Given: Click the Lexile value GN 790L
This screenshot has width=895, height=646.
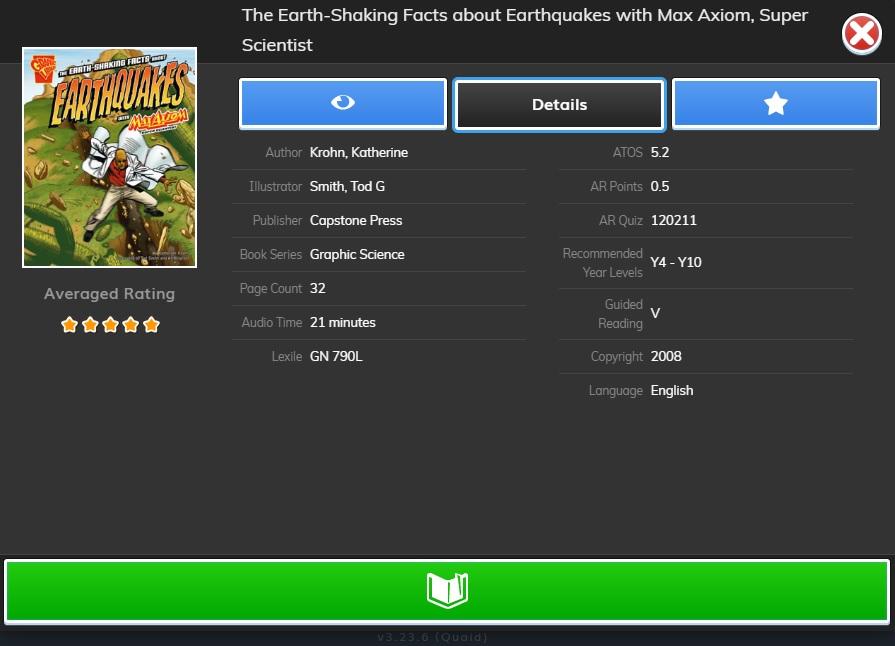Looking at the screenshot, I should (x=336, y=357).
